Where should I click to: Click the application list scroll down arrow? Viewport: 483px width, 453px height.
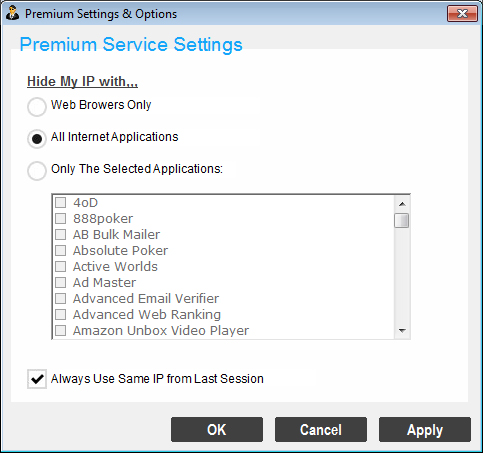(x=402, y=331)
